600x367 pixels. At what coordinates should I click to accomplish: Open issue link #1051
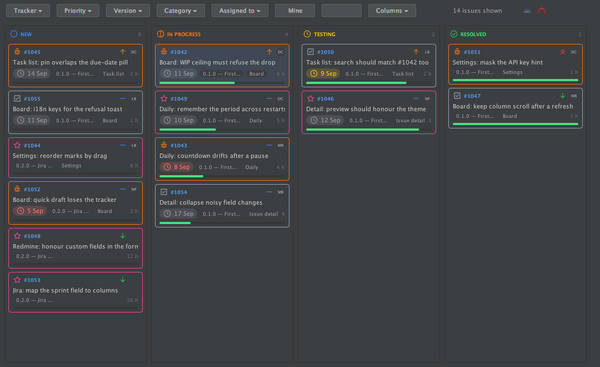[x=472, y=52]
